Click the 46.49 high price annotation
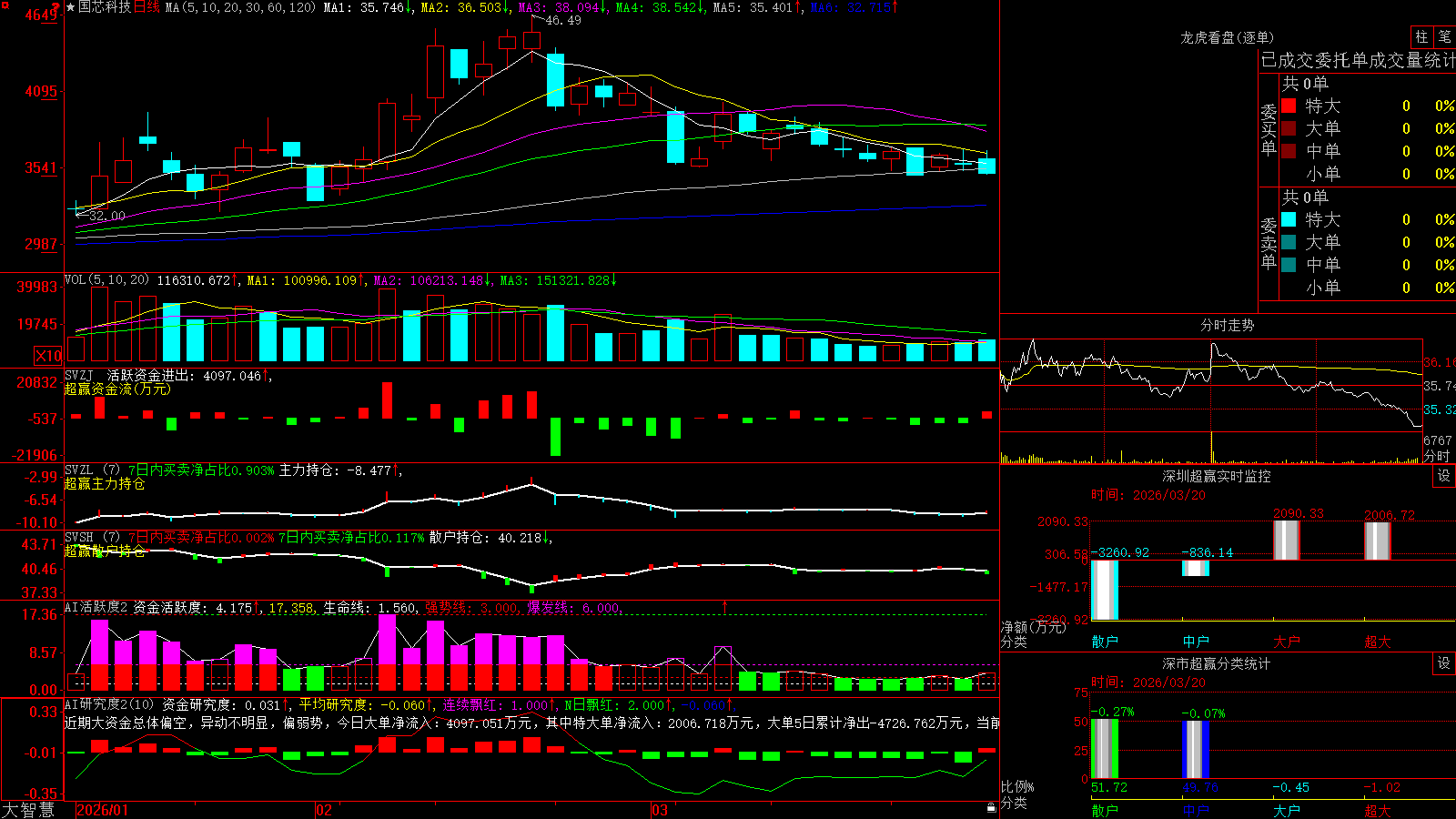1456x819 pixels. click(563, 21)
